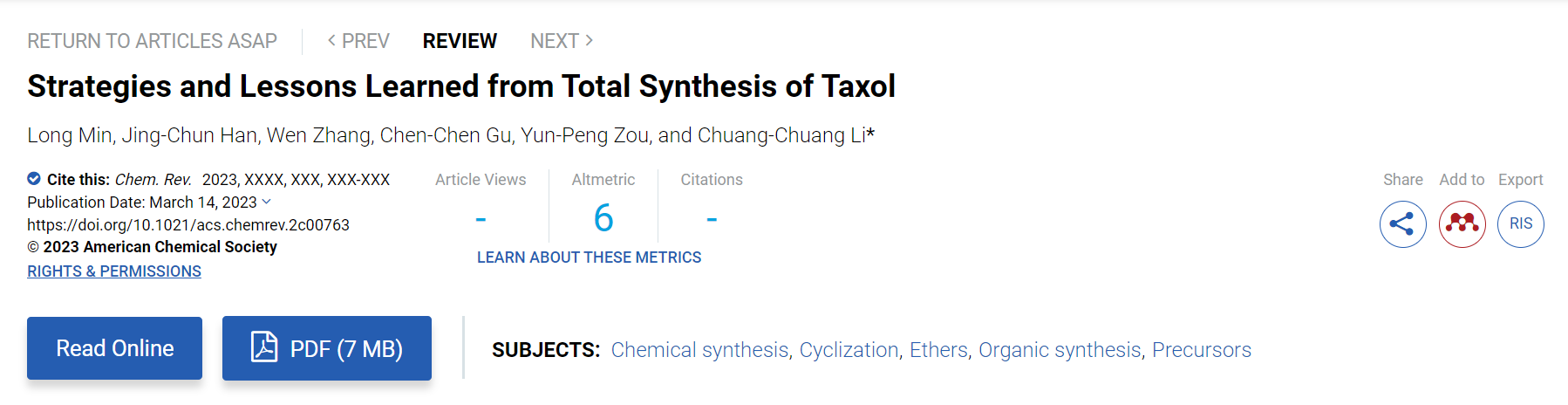Click the blue verified checkmark beside Cite this
1568x405 pixels.
[x=34, y=179]
